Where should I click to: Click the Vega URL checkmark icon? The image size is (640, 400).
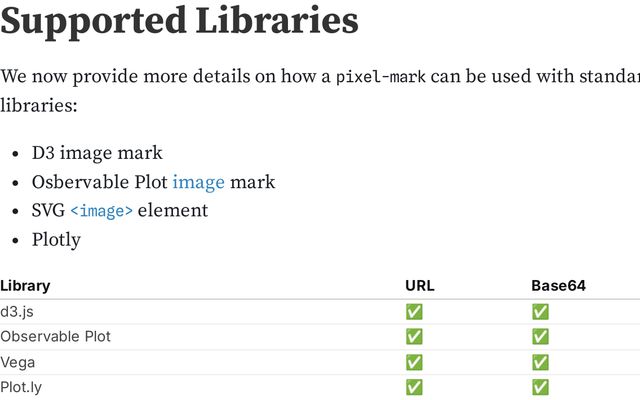click(x=414, y=362)
